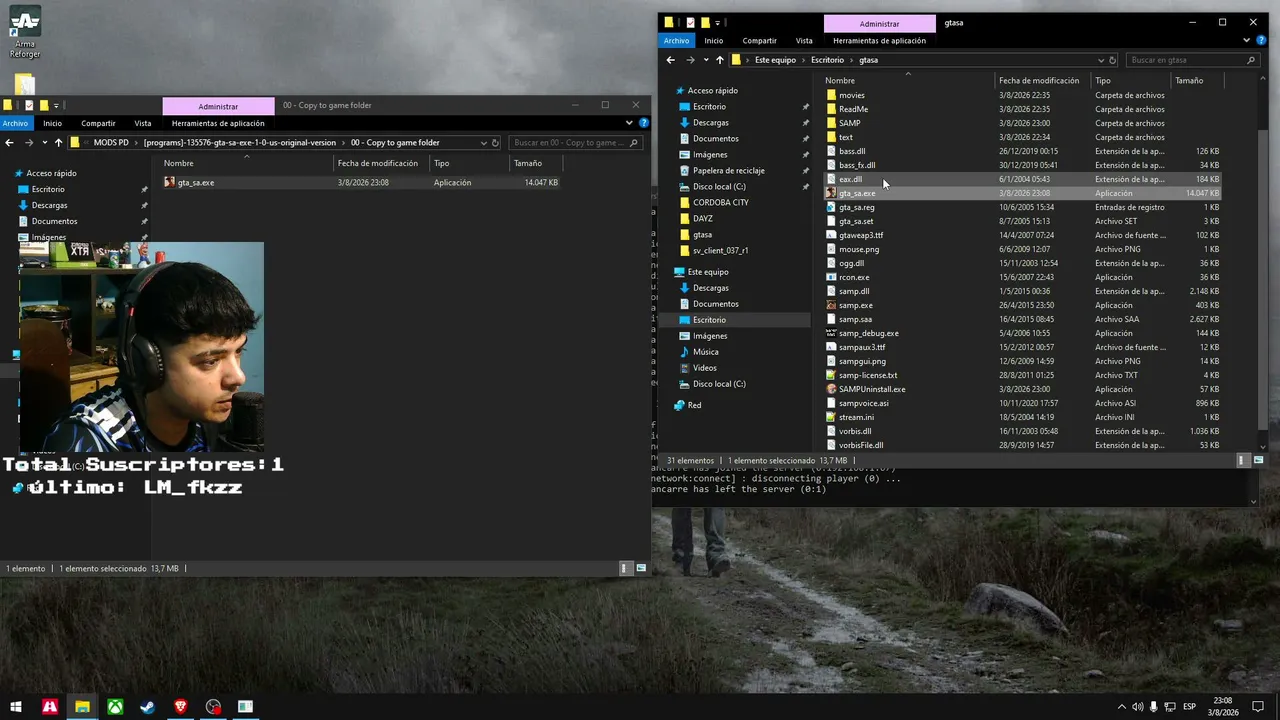Switch gtasa window to large icons view
This screenshot has width=1280, height=720.
click(x=1258, y=460)
